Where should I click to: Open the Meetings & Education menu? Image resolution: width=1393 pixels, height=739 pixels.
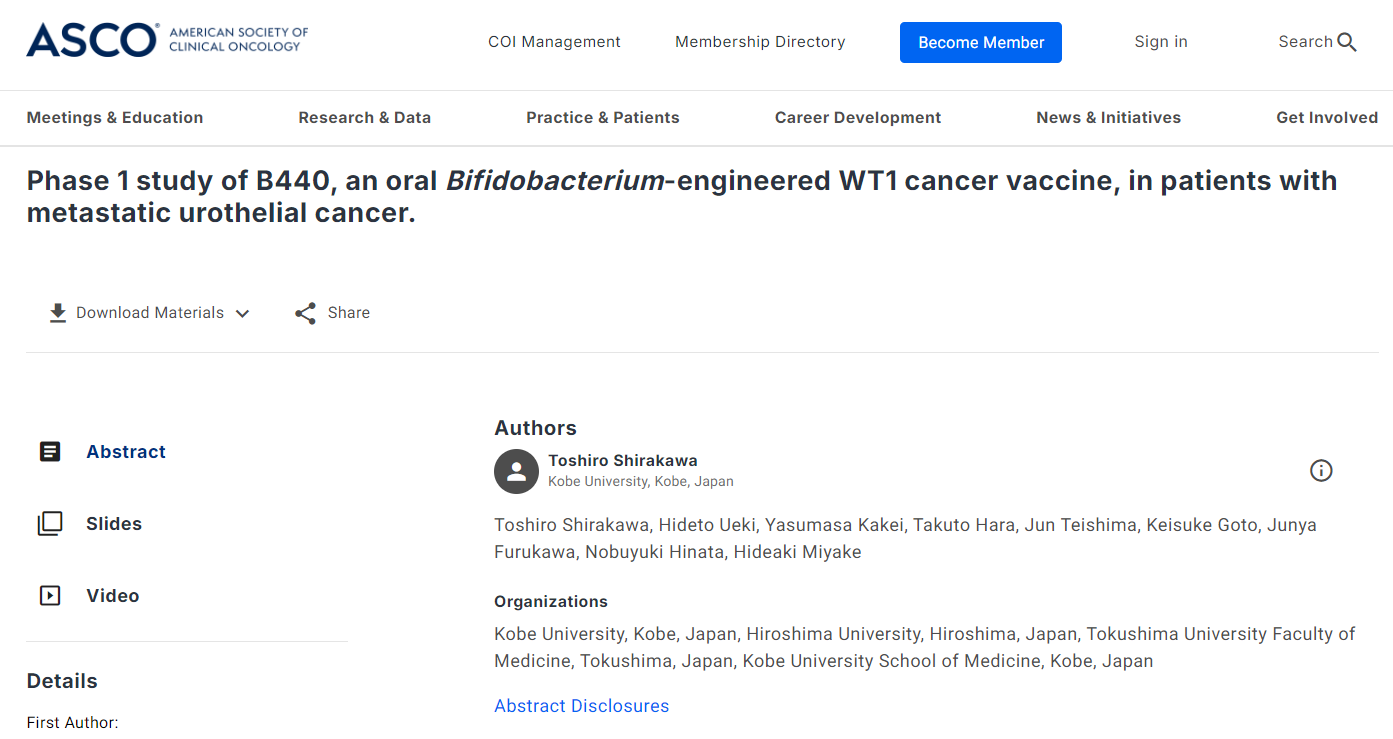(115, 117)
